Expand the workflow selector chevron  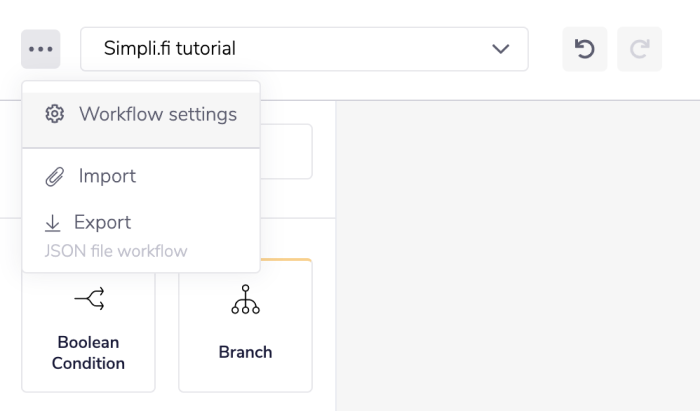tap(501, 49)
